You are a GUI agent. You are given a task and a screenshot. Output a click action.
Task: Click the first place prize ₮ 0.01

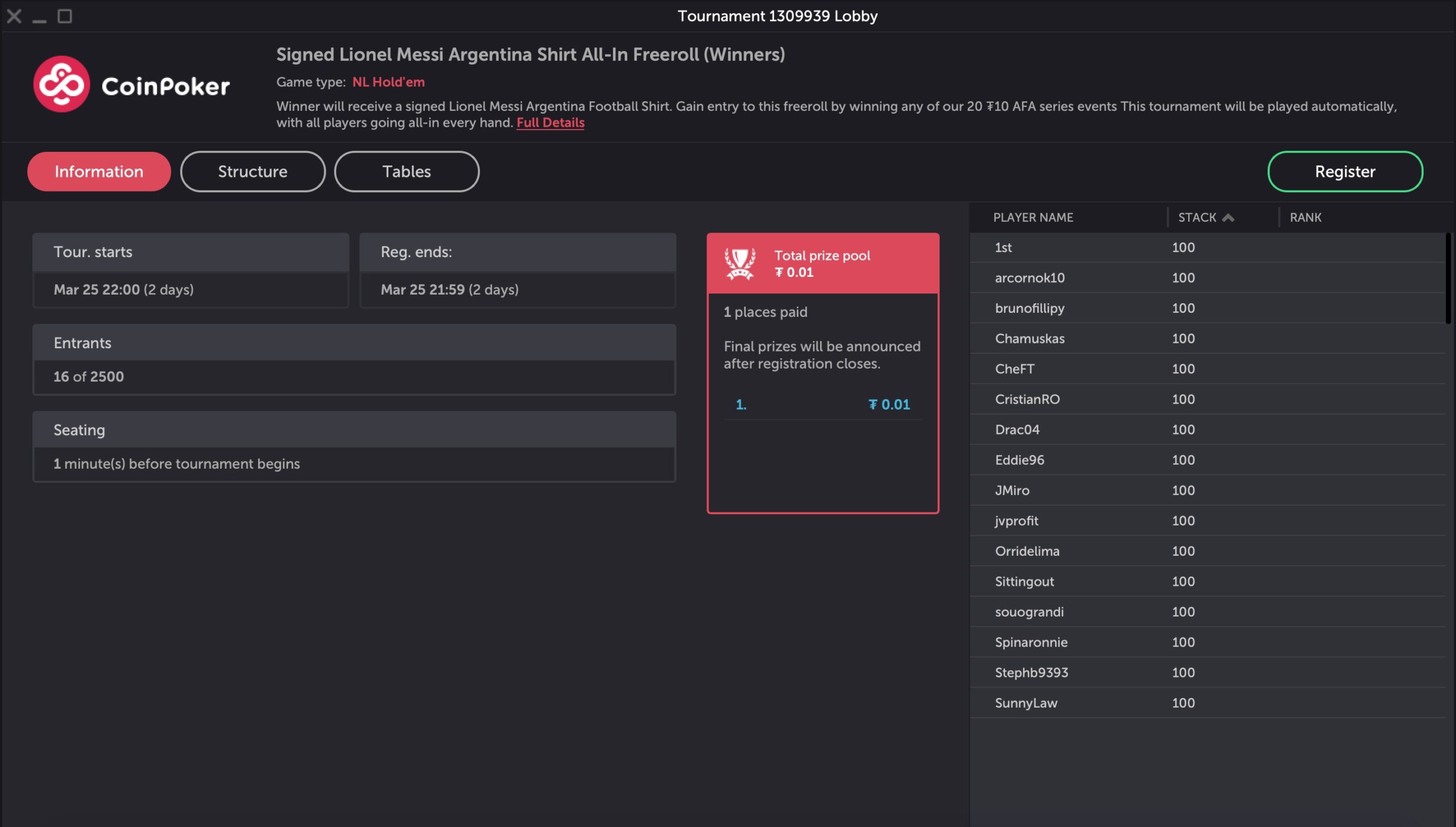(x=890, y=404)
